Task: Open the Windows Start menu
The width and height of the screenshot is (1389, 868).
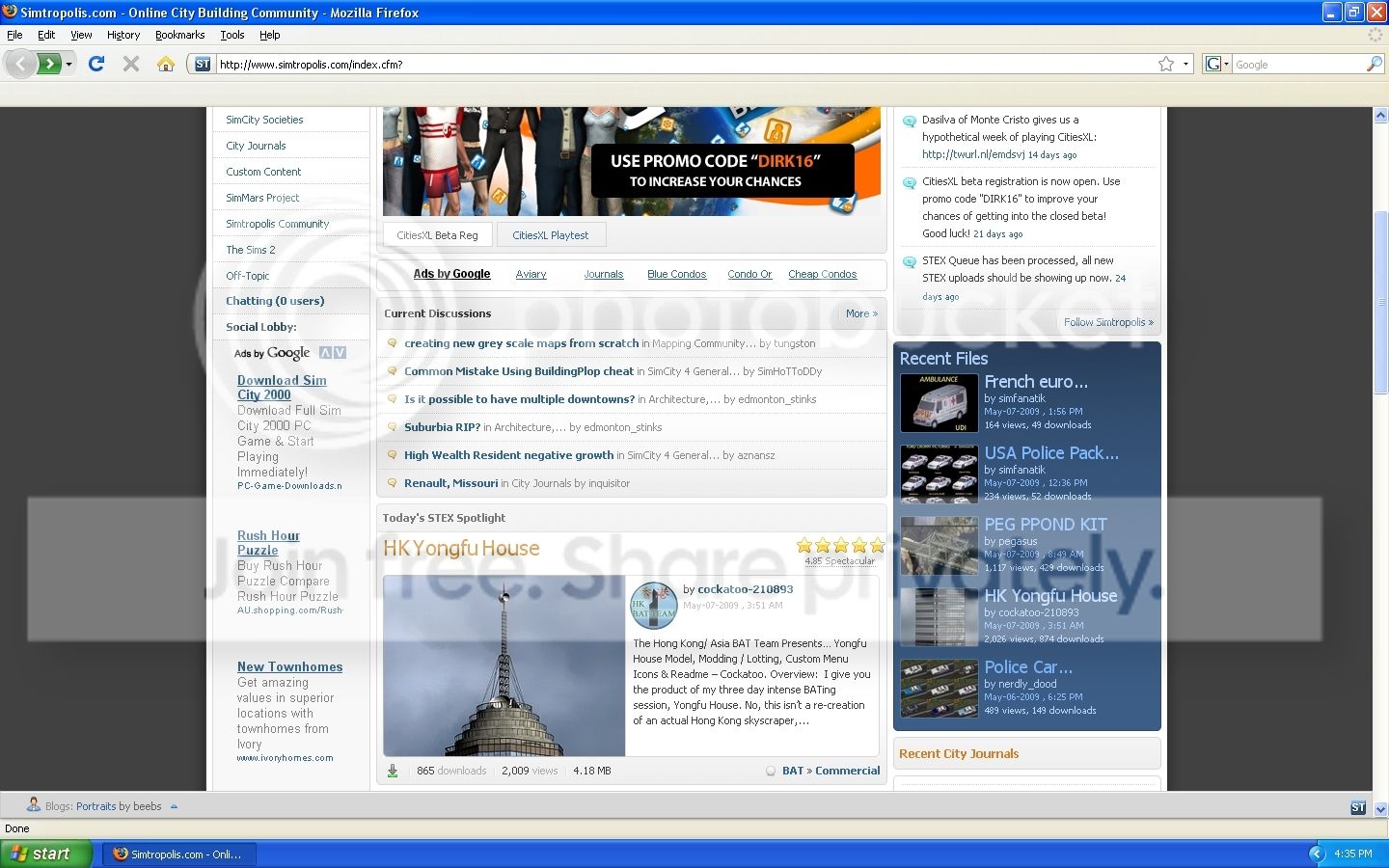Action: pyautogui.click(x=46, y=854)
